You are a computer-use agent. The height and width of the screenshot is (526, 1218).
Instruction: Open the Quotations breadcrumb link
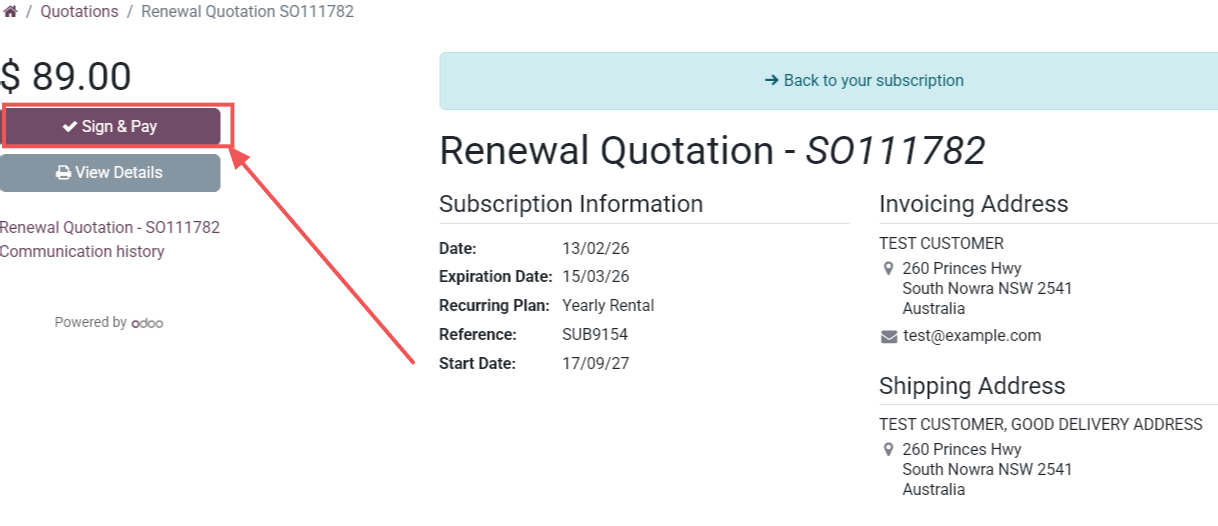[79, 12]
